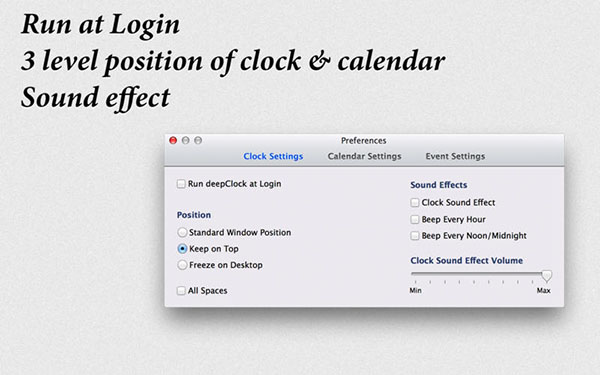
Task: Click the volume slider track near Min
Action: (x=416, y=274)
